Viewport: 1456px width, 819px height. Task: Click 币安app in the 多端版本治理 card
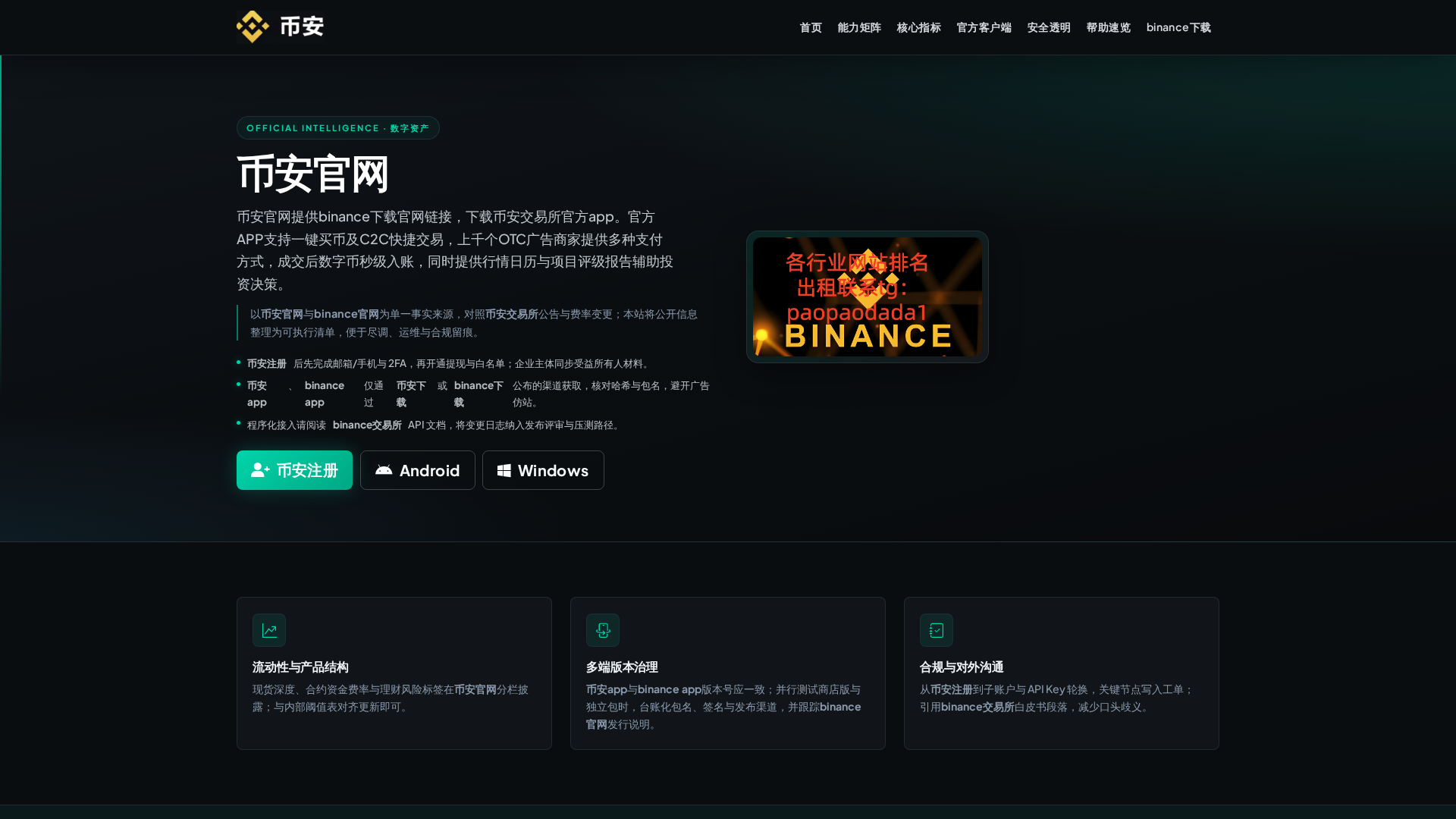point(607,689)
